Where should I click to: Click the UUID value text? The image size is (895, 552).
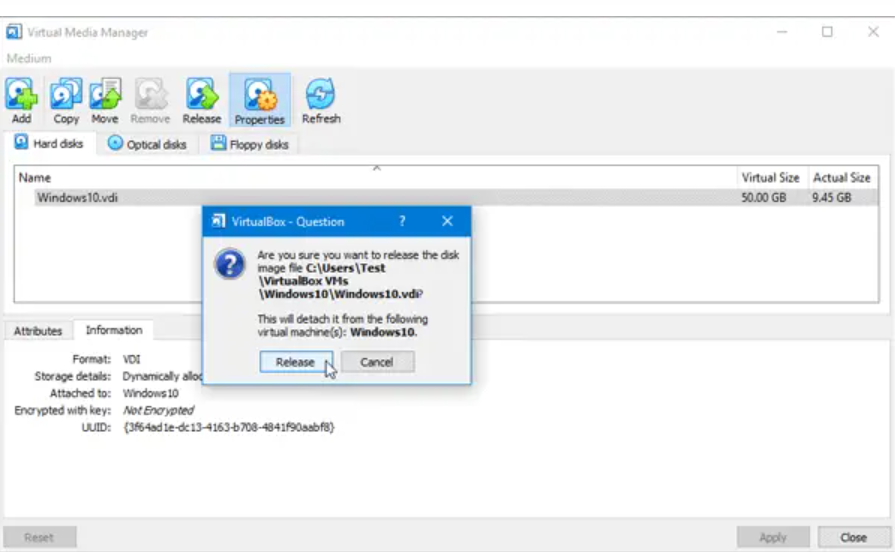coord(229,427)
